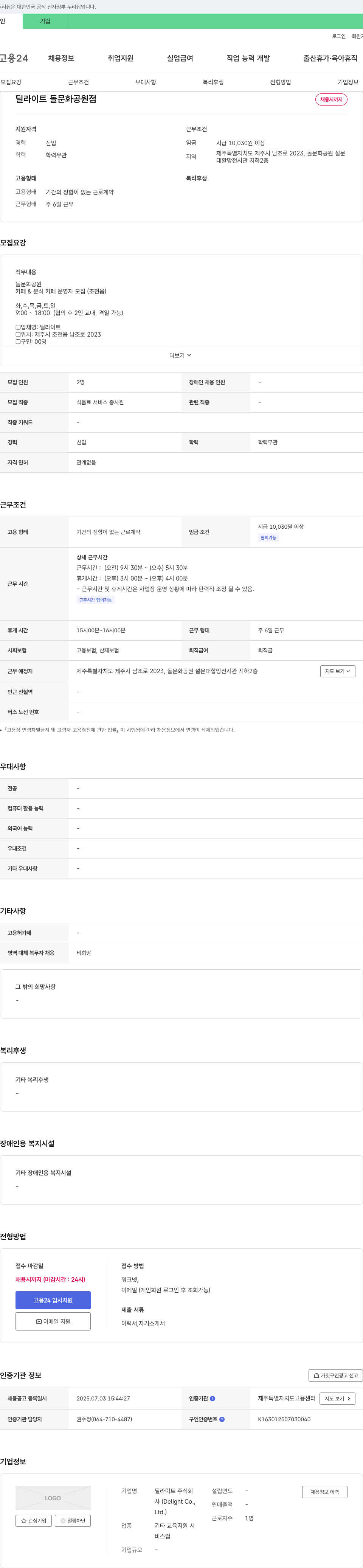Image resolution: width=363 pixels, height=1568 pixels.
Task: Switch to the 기업 tab
Action: (x=45, y=21)
